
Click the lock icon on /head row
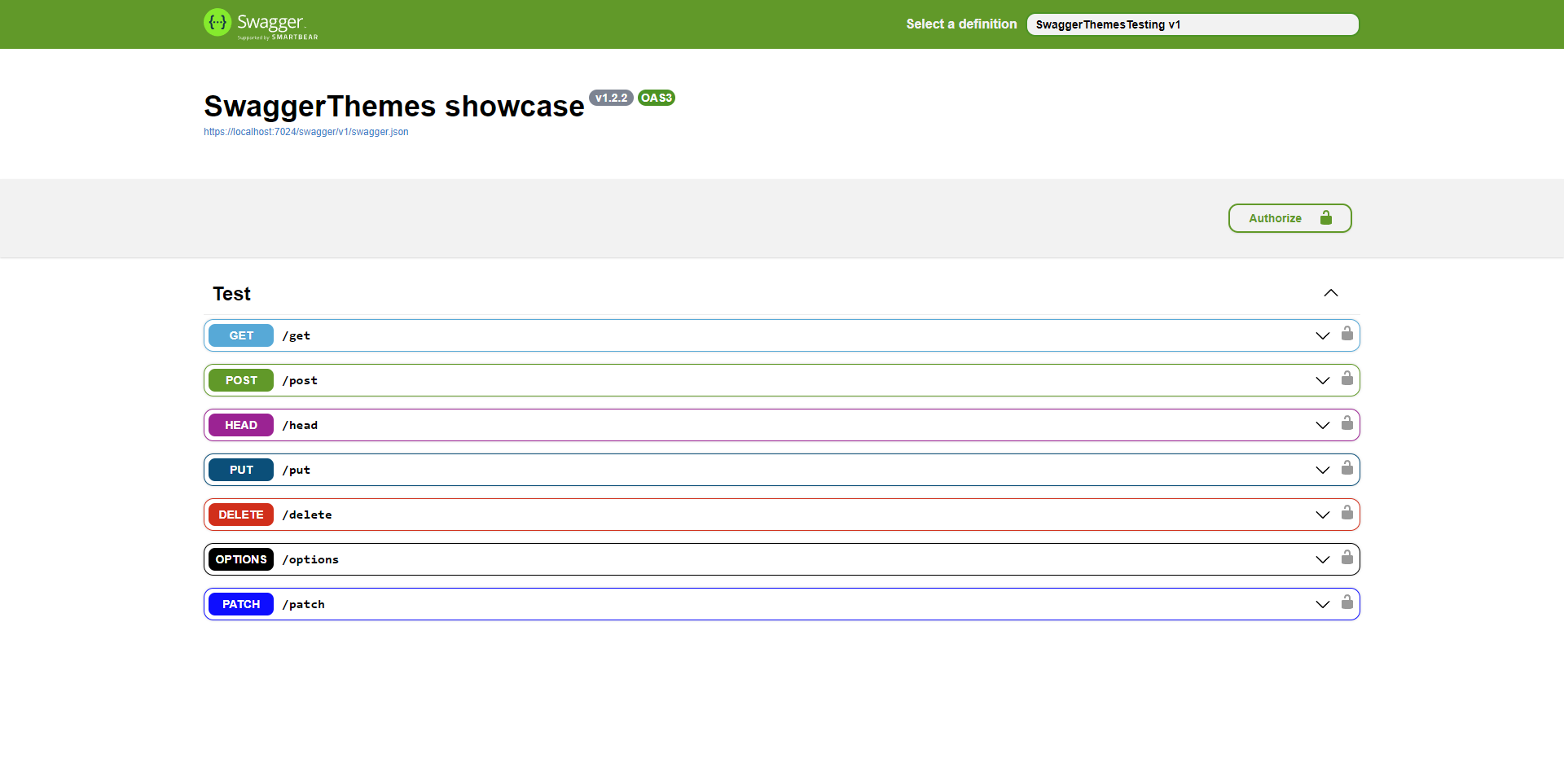(1347, 423)
